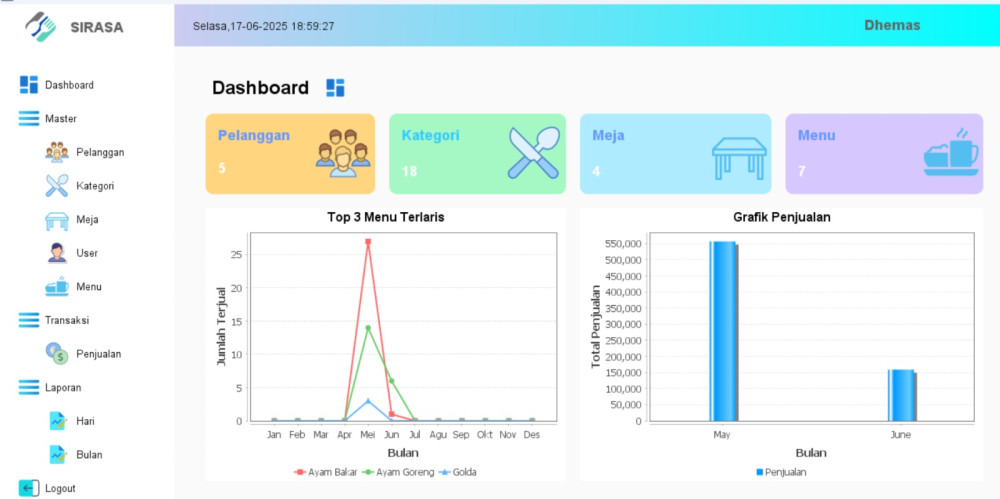Click the people icon on Pelanggan card
The height and width of the screenshot is (499, 1000).
pos(343,153)
